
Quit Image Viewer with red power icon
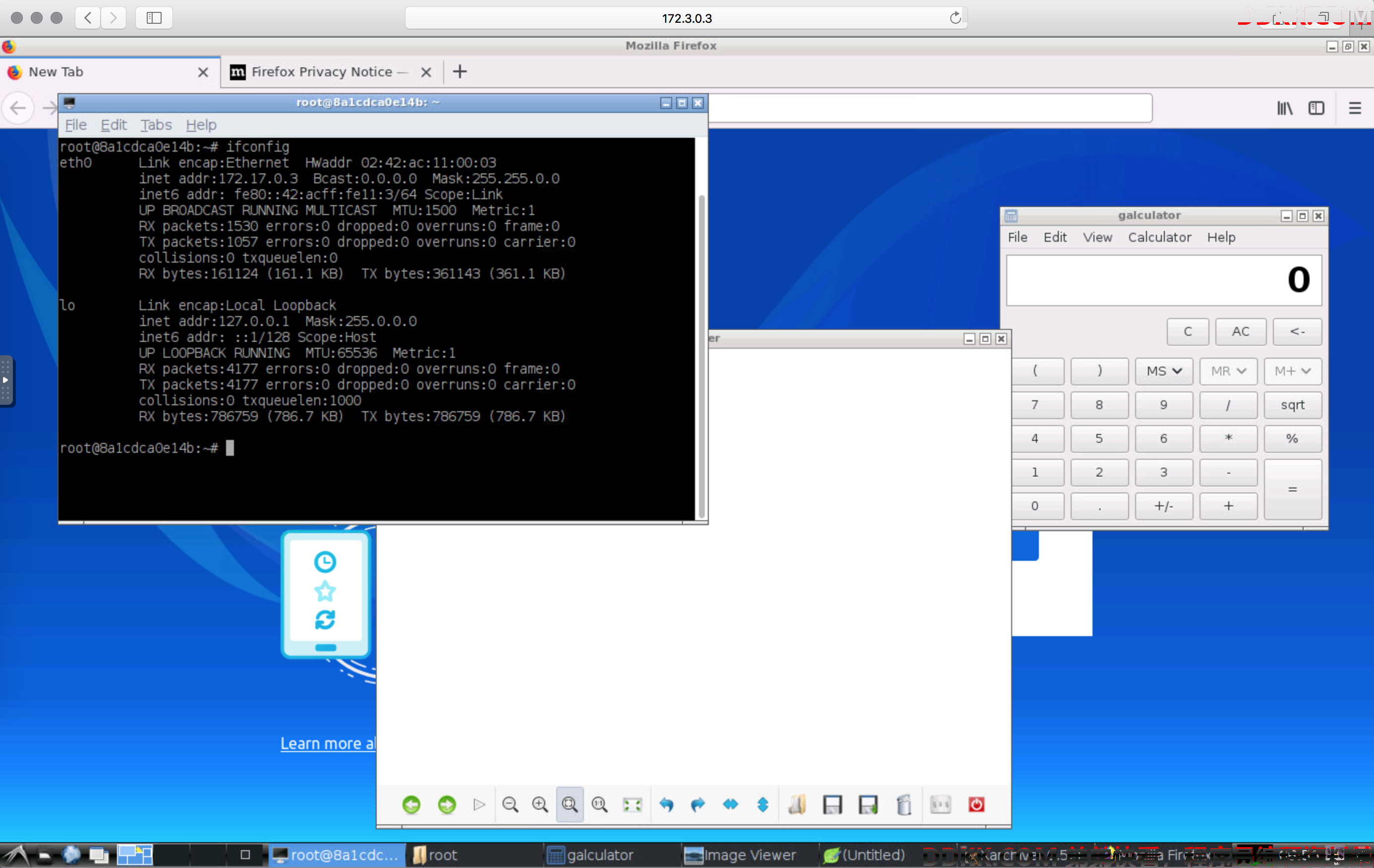coord(976,804)
